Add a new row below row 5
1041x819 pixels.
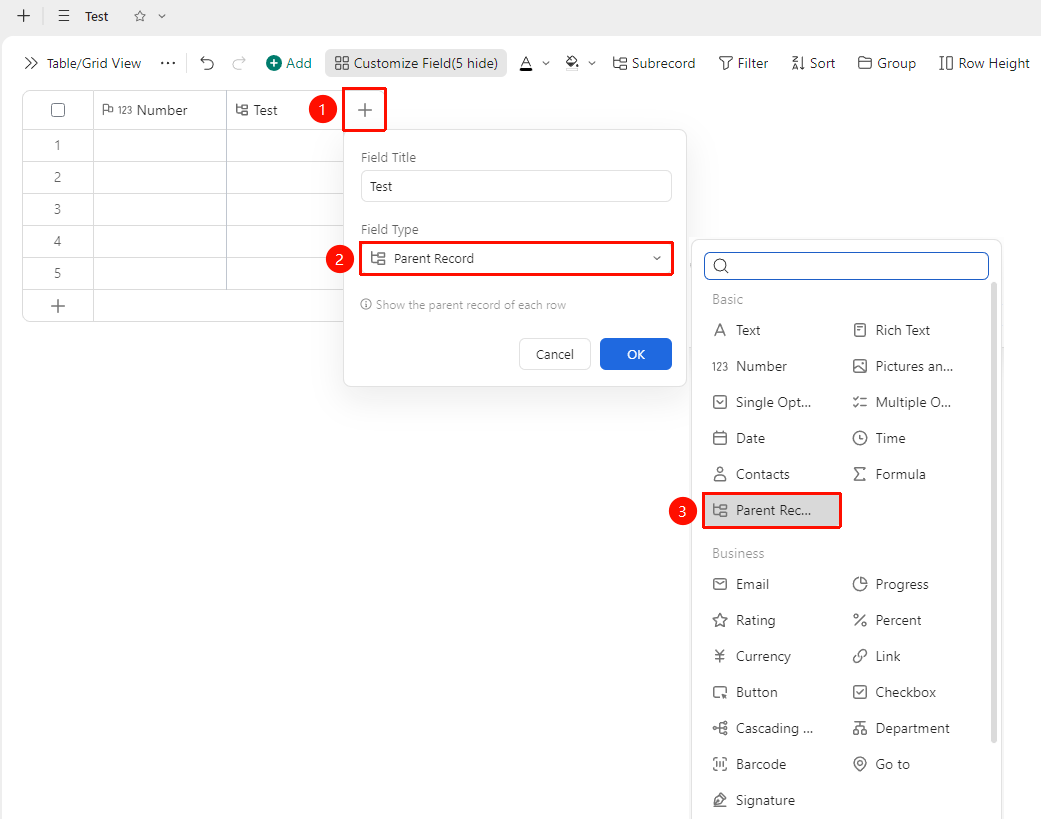(x=58, y=306)
